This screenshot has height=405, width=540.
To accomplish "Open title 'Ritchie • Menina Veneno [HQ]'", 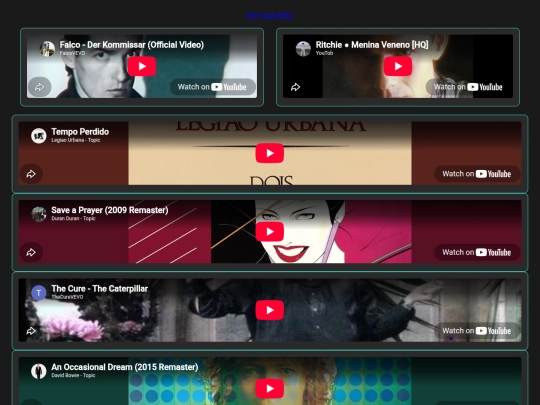I will pos(372,45).
